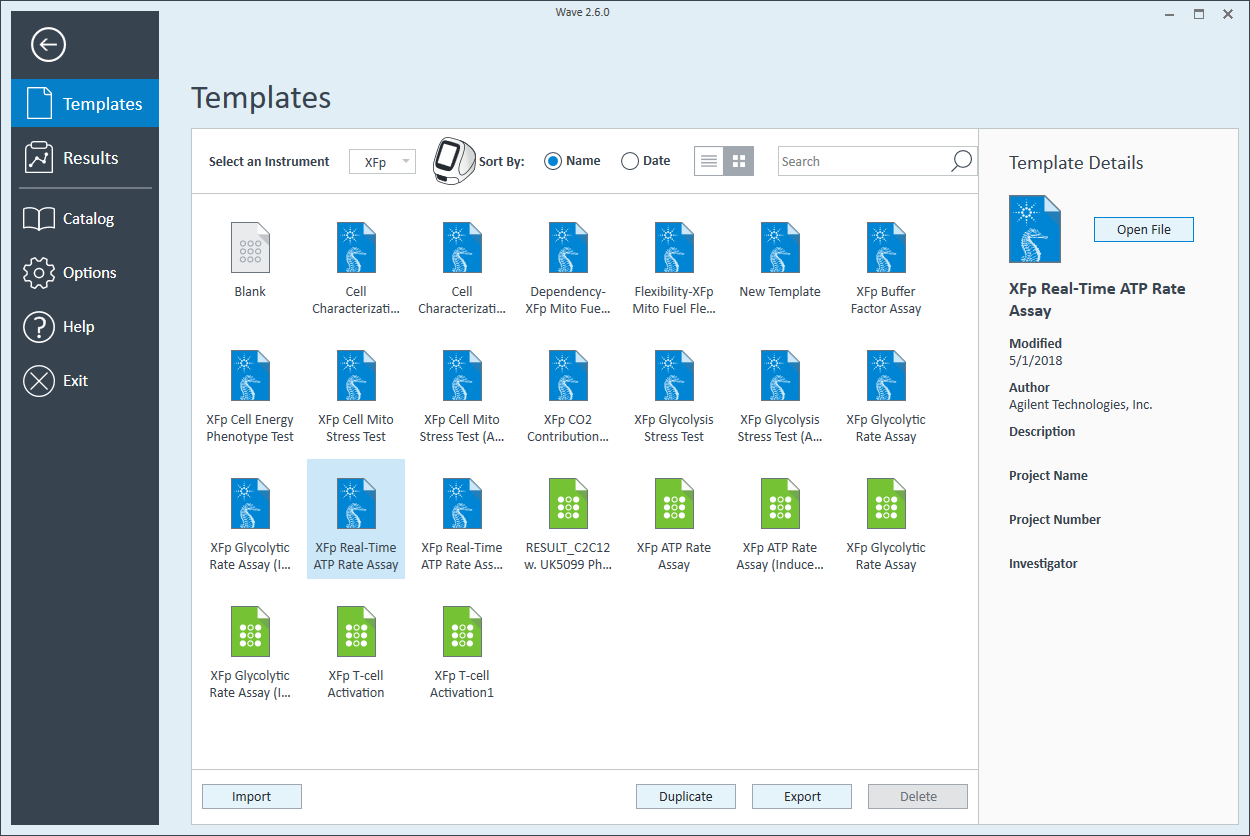Click the Duplicate button
This screenshot has width=1250, height=836.
tap(686, 797)
